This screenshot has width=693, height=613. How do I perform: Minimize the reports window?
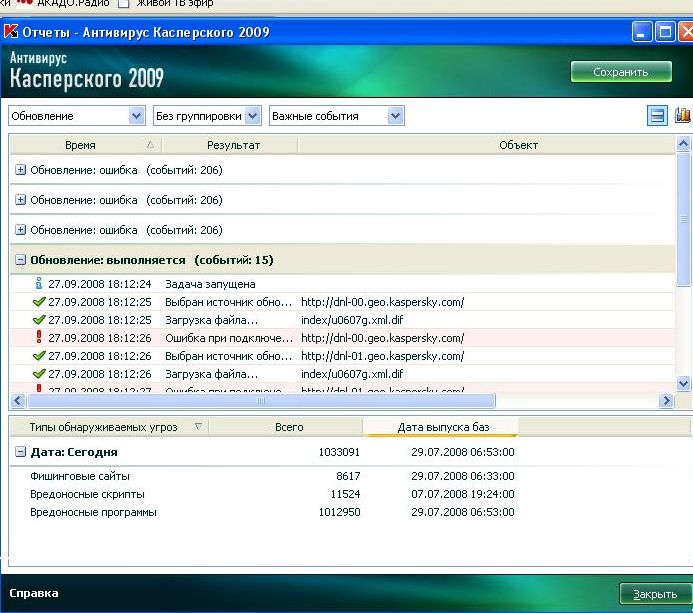[641, 32]
